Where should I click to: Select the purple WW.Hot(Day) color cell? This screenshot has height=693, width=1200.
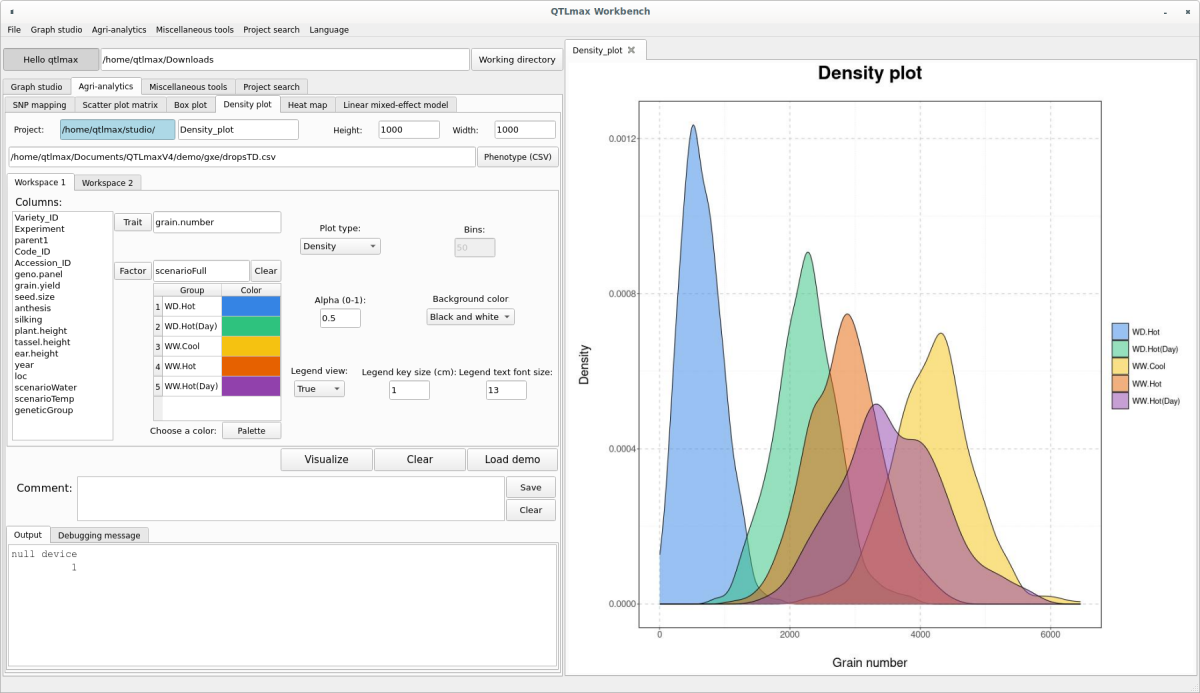coord(251,386)
